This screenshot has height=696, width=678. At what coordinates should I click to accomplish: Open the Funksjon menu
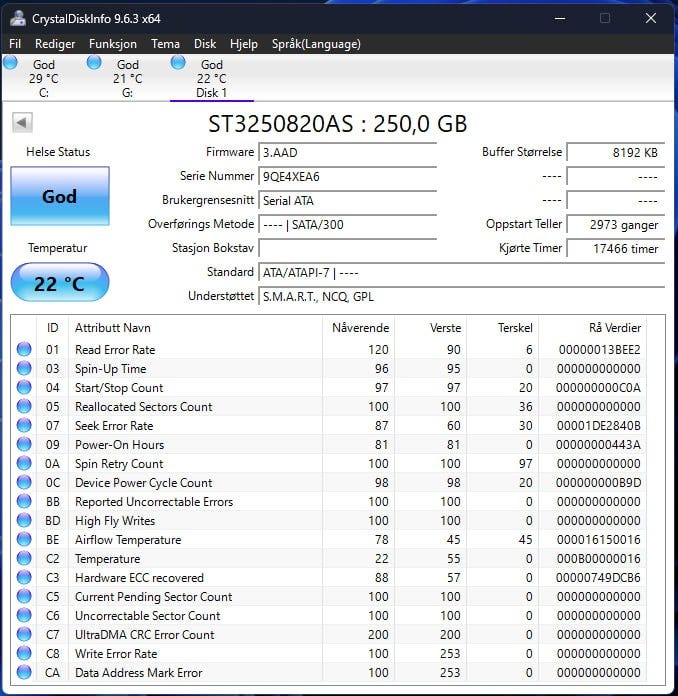pyautogui.click(x=112, y=44)
